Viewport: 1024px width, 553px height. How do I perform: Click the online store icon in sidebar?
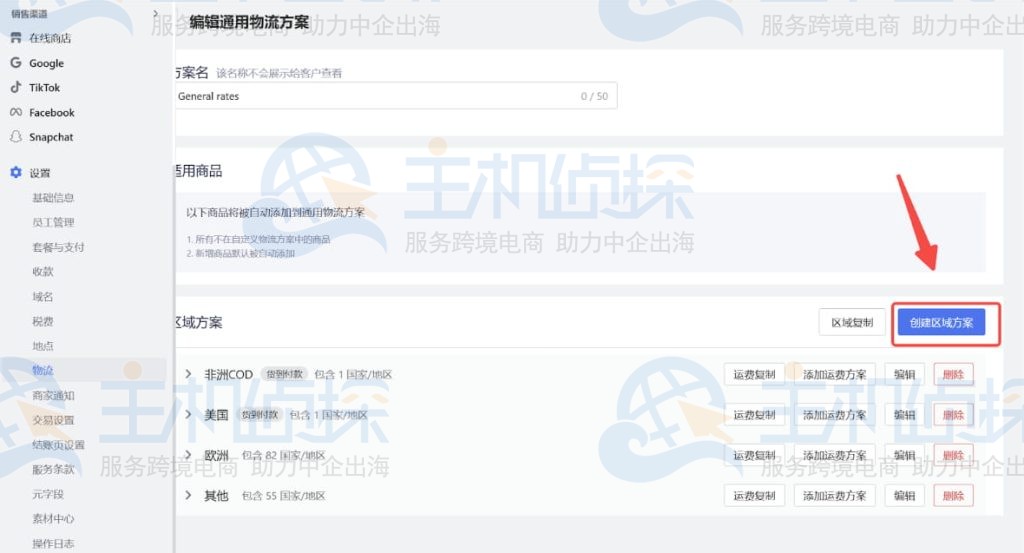point(16,38)
